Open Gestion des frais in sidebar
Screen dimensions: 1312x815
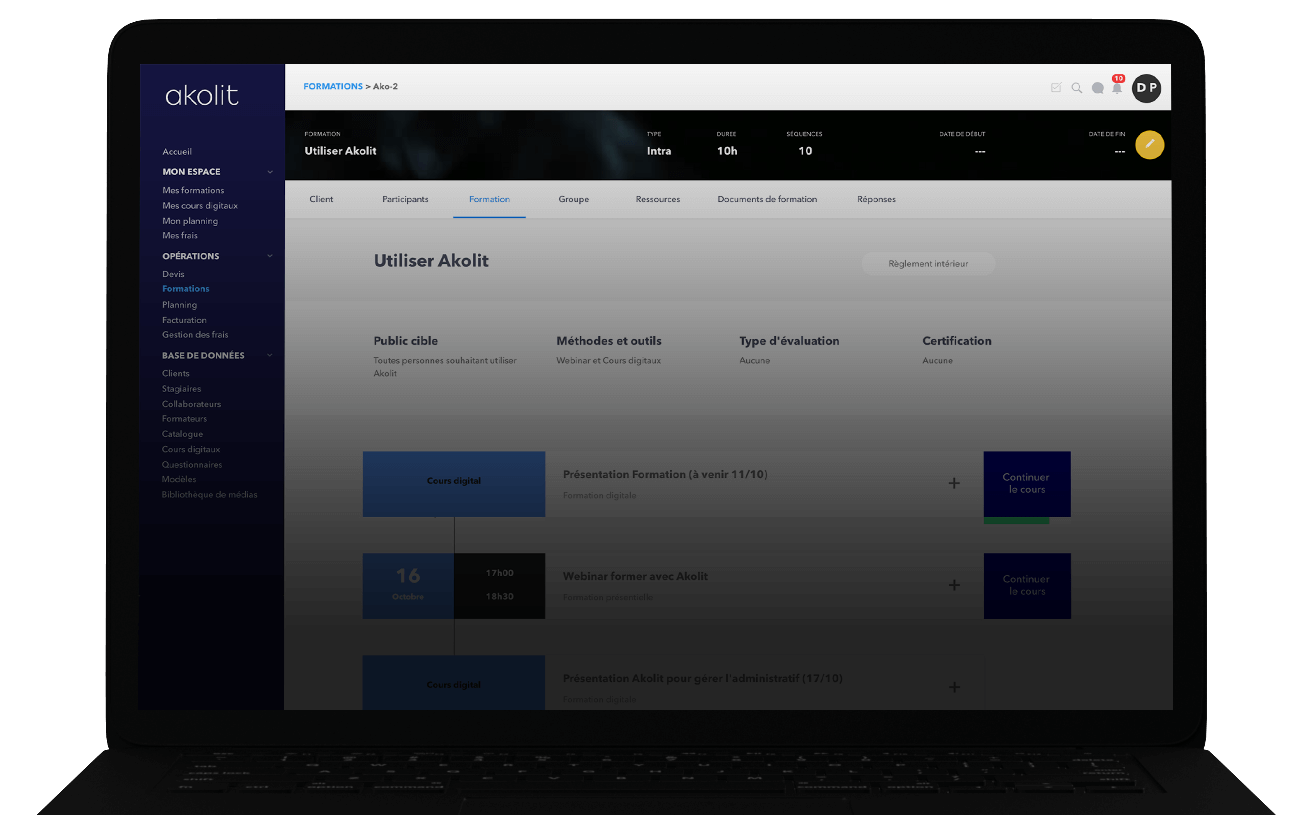[x=195, y=335]
